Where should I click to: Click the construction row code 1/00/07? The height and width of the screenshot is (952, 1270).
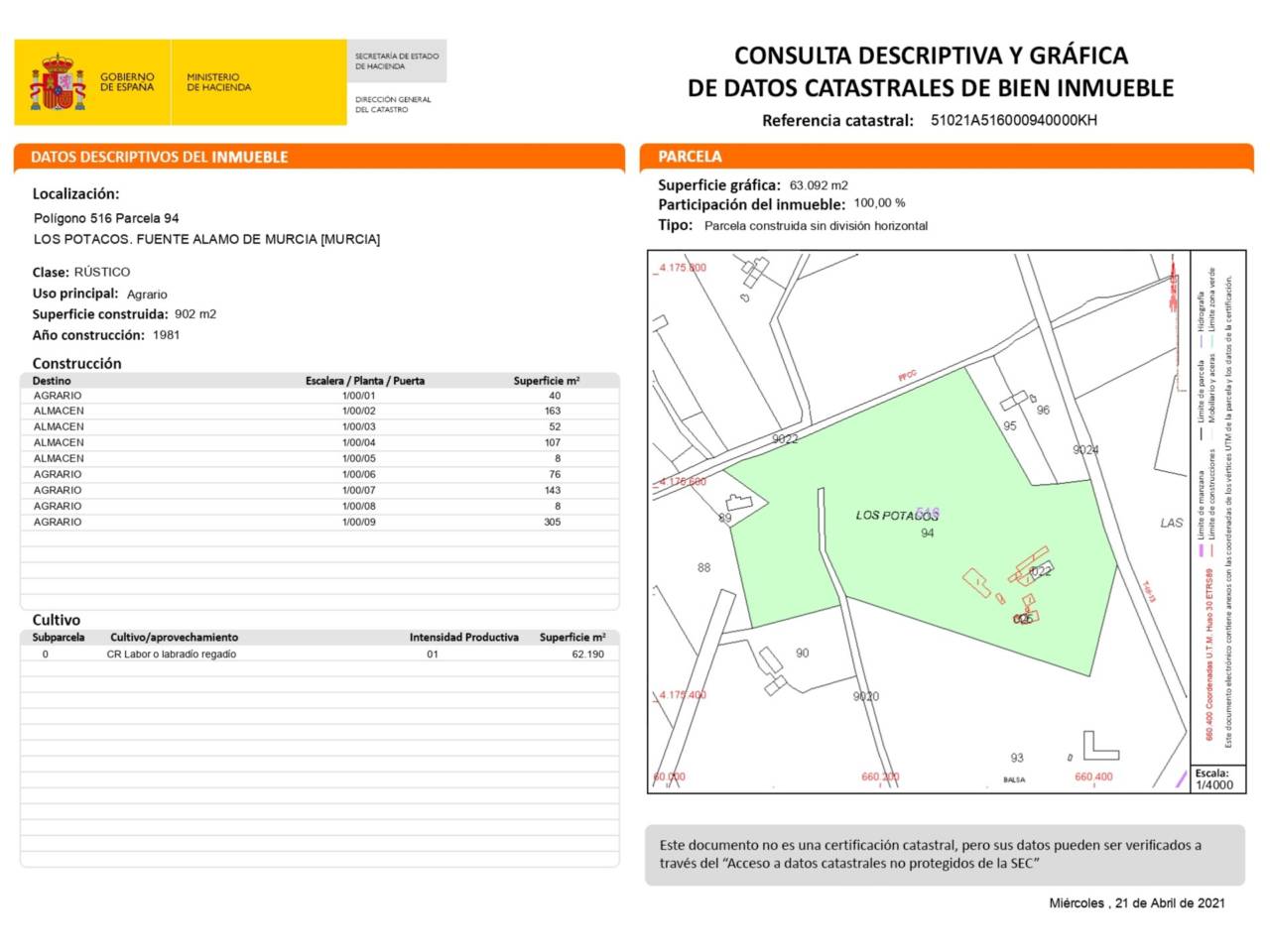point(359,491)
